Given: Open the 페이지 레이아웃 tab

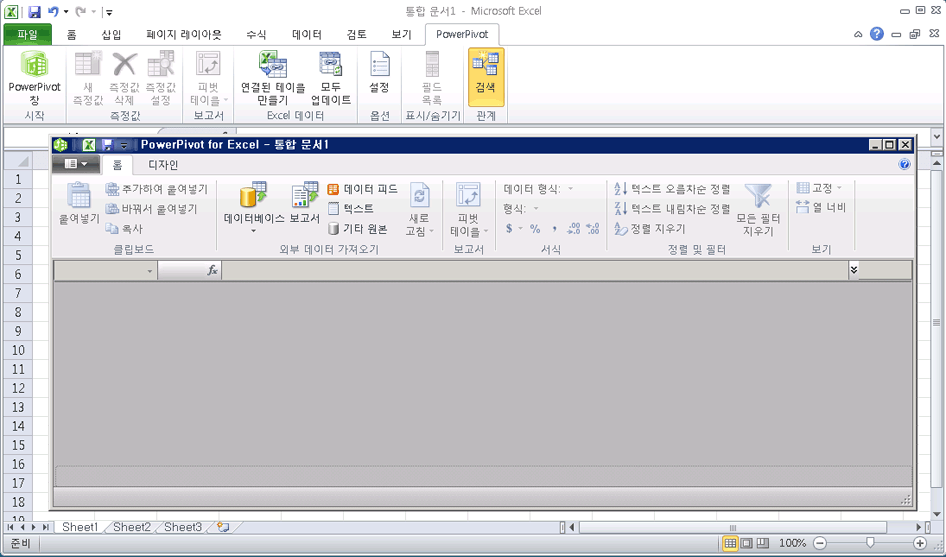Looking at the screenshot, I should 183,34.
